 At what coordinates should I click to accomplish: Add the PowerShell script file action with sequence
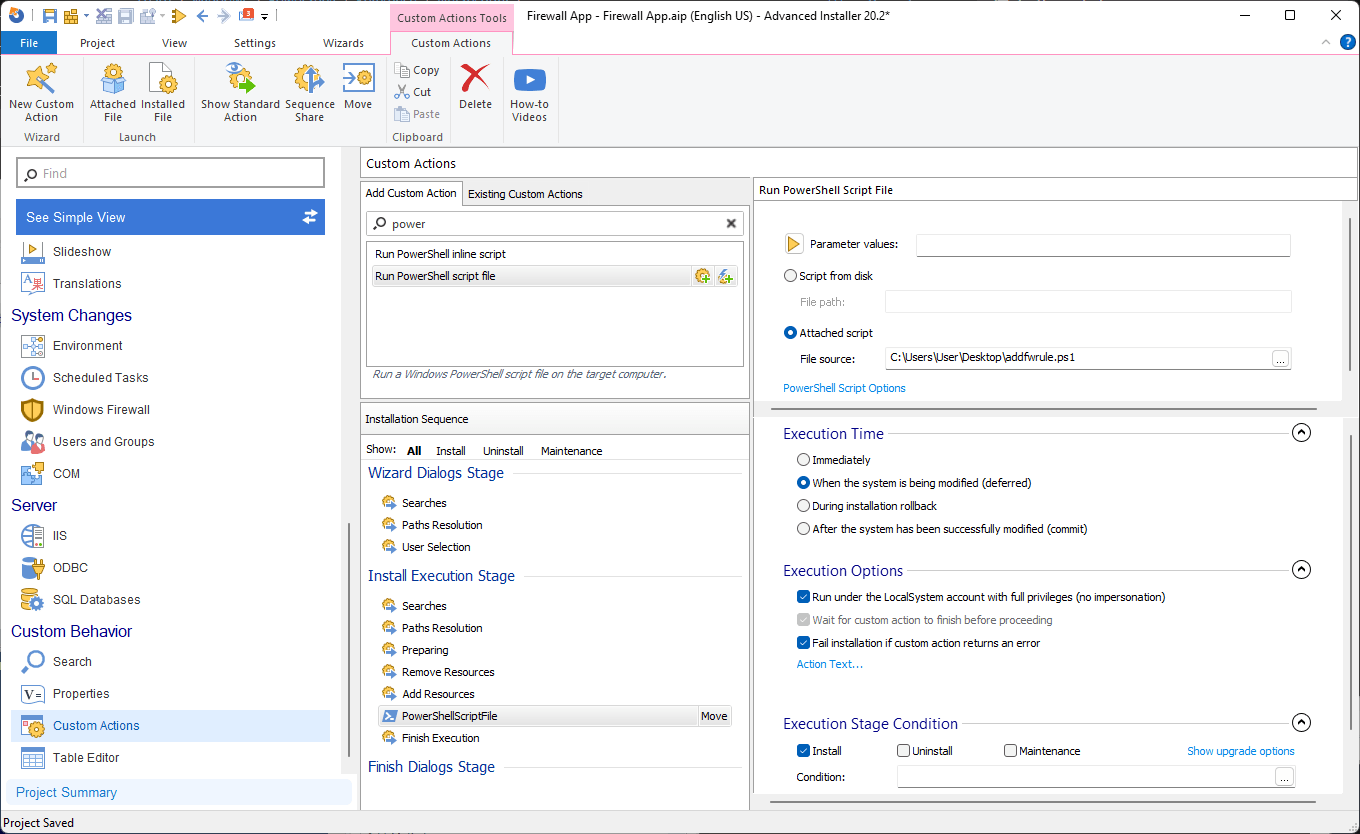pyautogui.click(x=703, y=276)
